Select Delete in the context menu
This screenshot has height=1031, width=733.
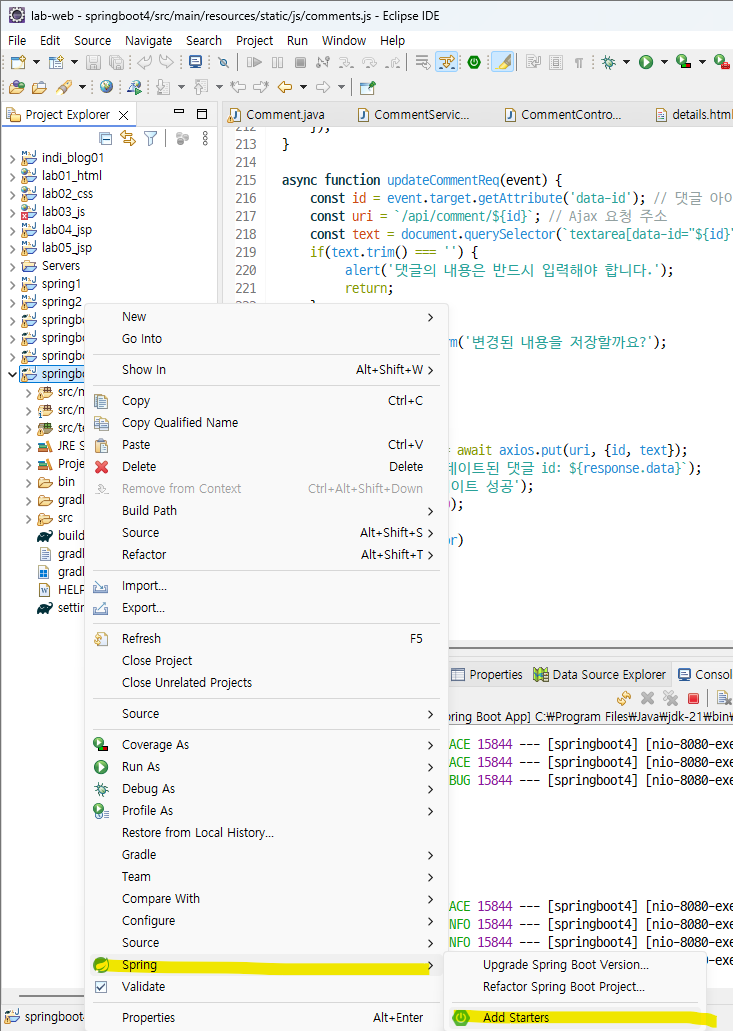coord(266,466)
